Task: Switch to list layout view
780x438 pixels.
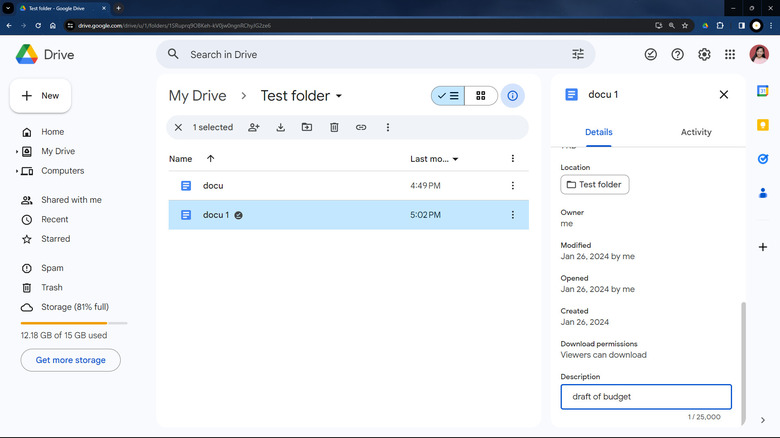Action: pyautogui.click(x=447, y=96)
